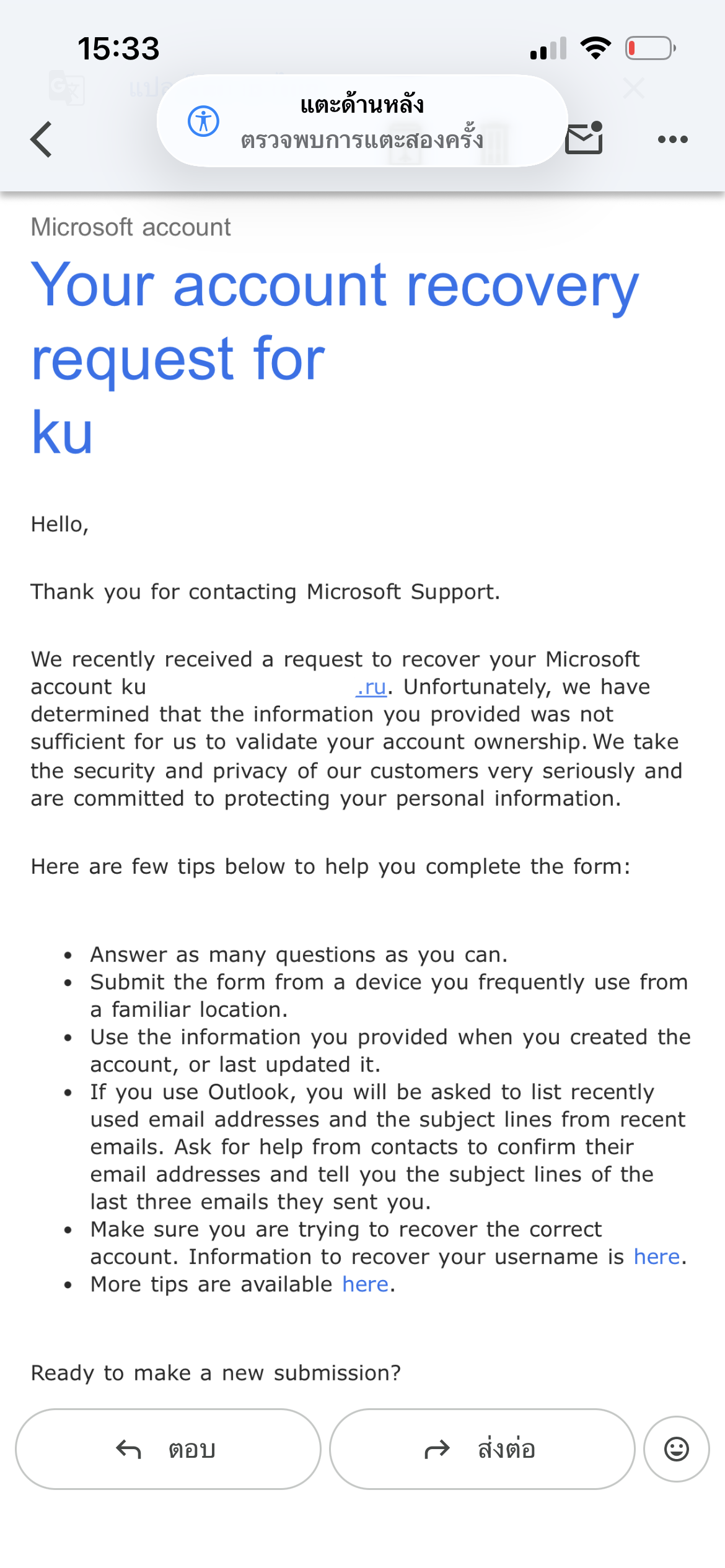Open 'here' link for more tips
This screenshot has height=1568, width=725.
click(x=366, y=1284)
